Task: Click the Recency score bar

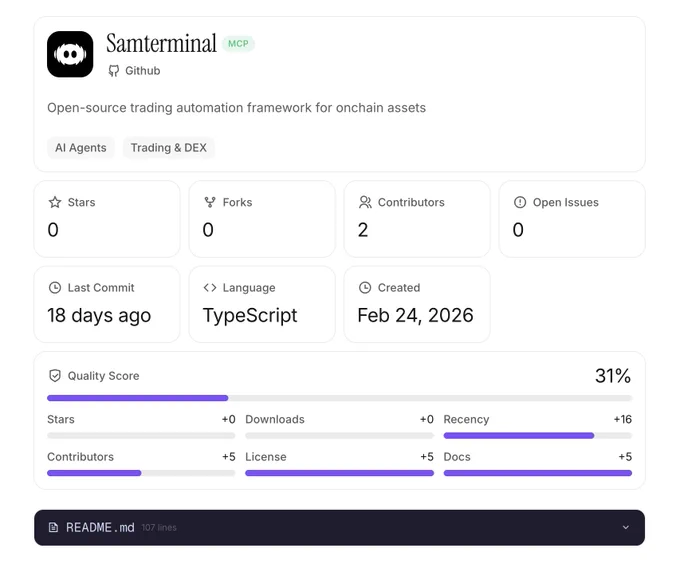Action: [538, 435]
